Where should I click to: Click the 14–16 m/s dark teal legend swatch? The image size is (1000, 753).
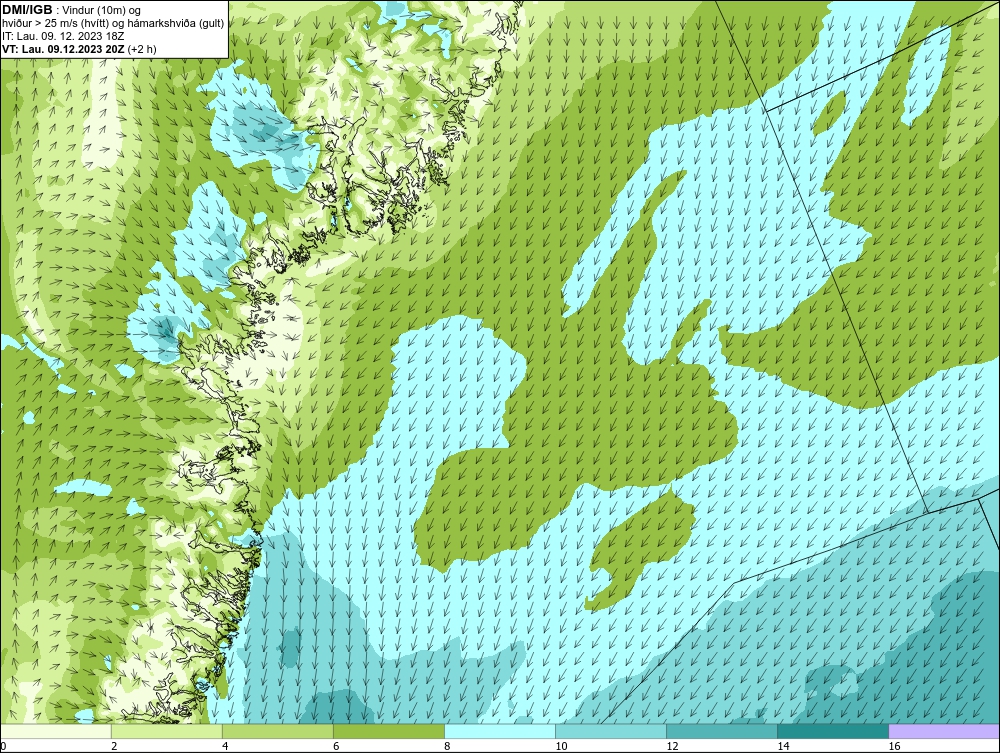(833, 731)
